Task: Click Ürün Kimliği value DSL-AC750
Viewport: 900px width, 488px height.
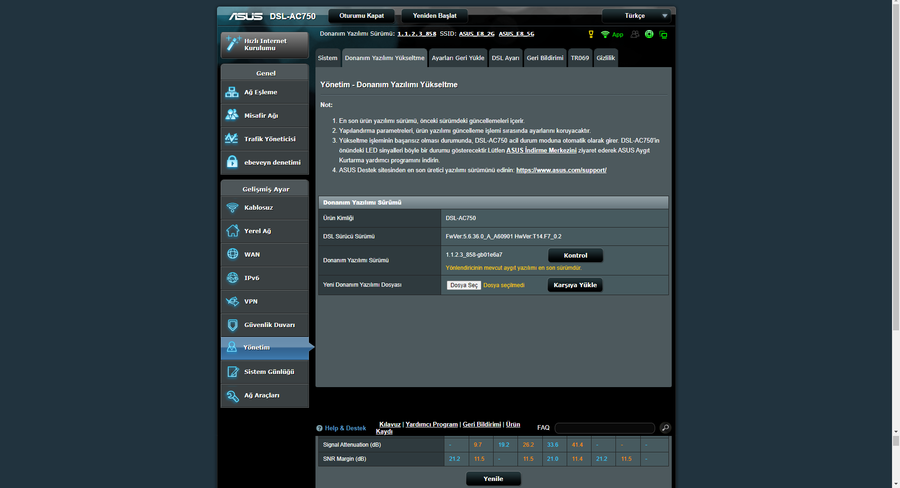Action: (x=460, y=218)
